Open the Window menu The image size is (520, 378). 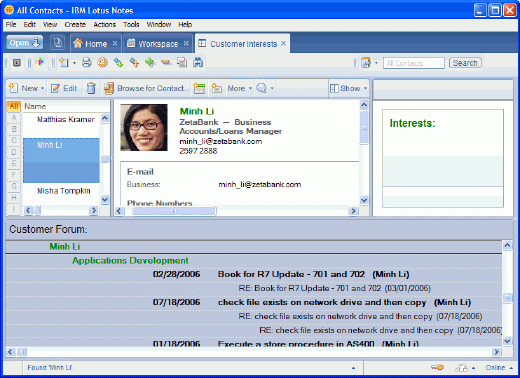click(159, 24)
